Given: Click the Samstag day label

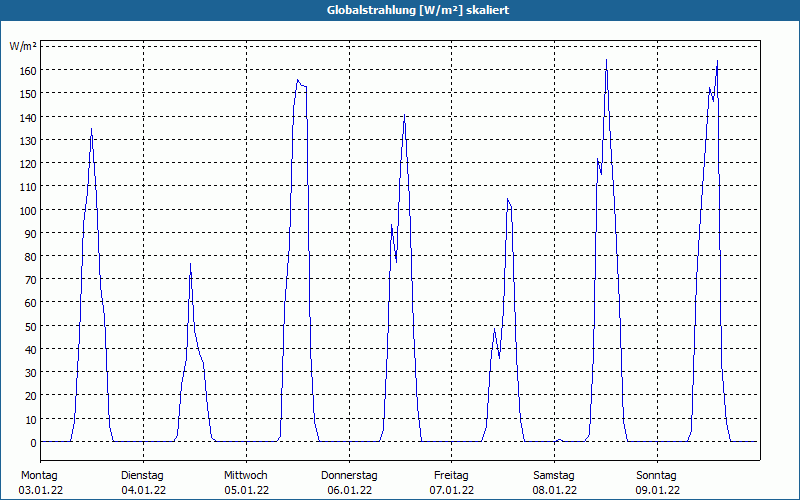Looking at the screenshot, I should point(554,475).
